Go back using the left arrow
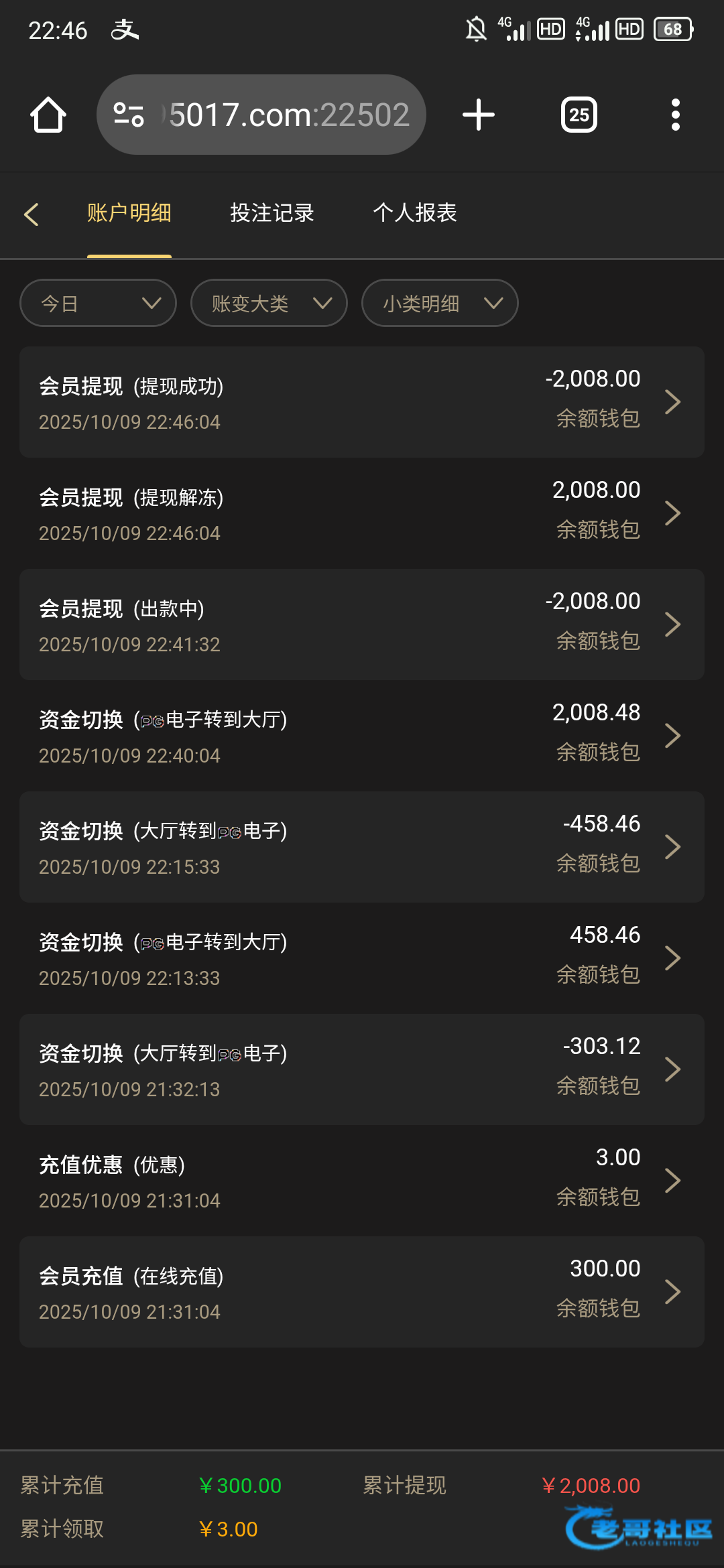 click(x=32, y=214)
